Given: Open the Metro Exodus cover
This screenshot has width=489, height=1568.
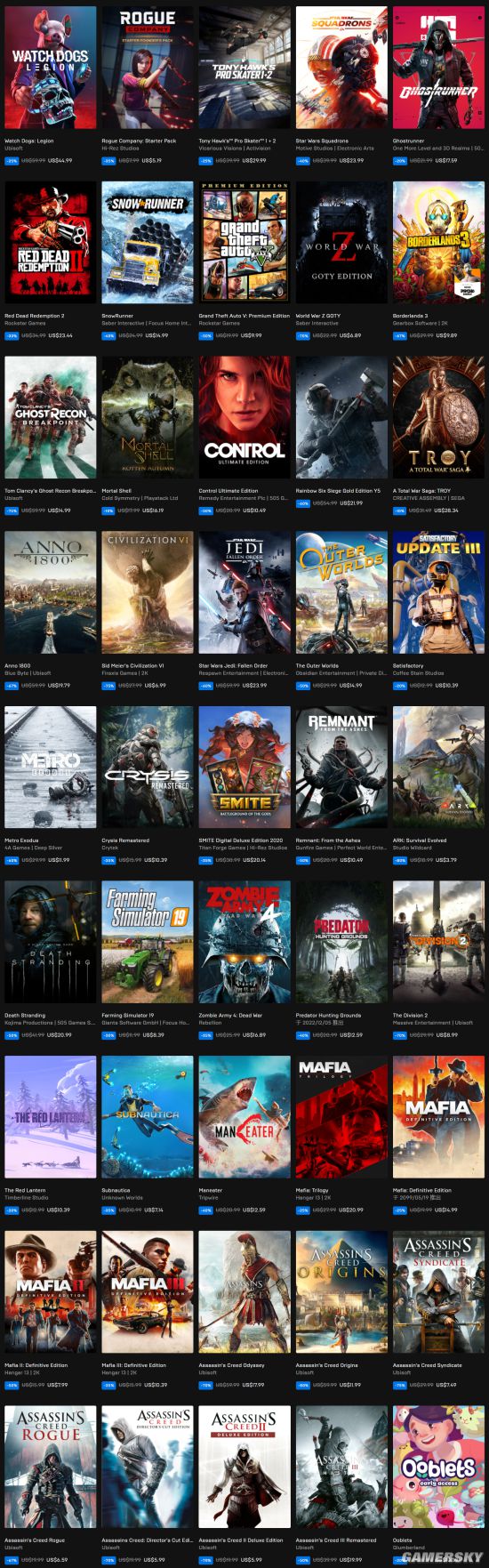Looking at the screenshot, I should pos(51,768).
